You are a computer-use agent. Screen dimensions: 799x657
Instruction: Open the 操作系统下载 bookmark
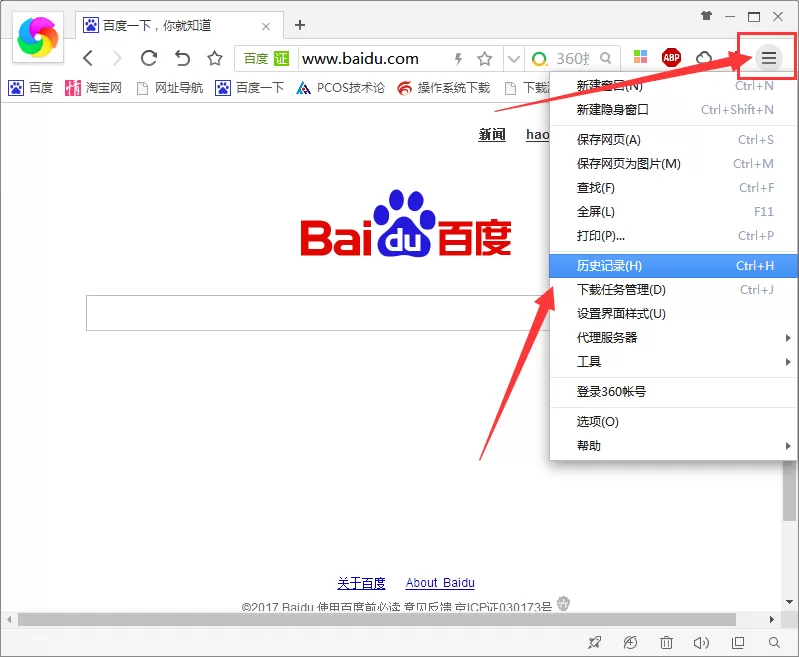tap(444, 88)
